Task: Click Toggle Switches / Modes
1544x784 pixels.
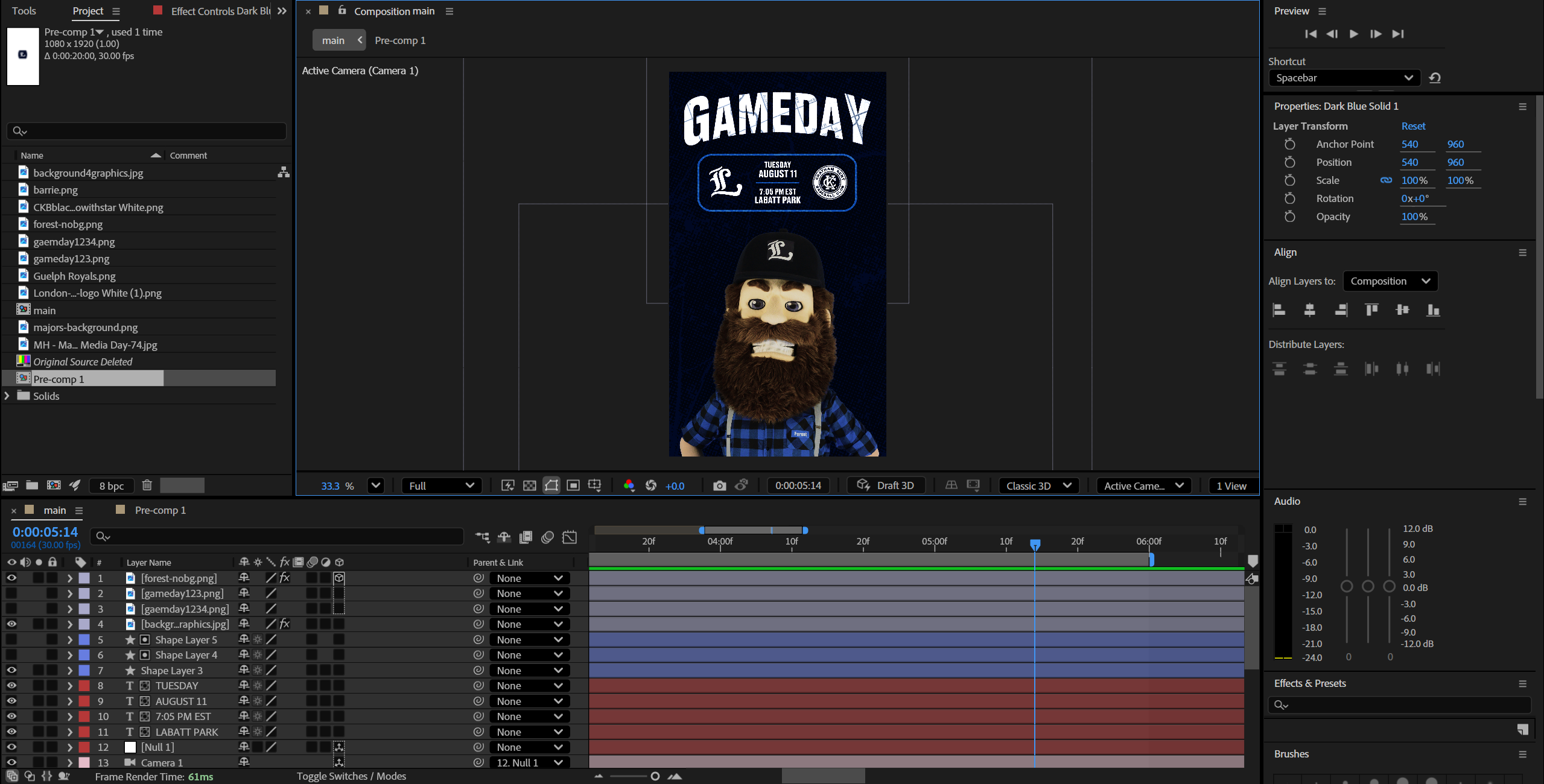Action: click(351, 776)
